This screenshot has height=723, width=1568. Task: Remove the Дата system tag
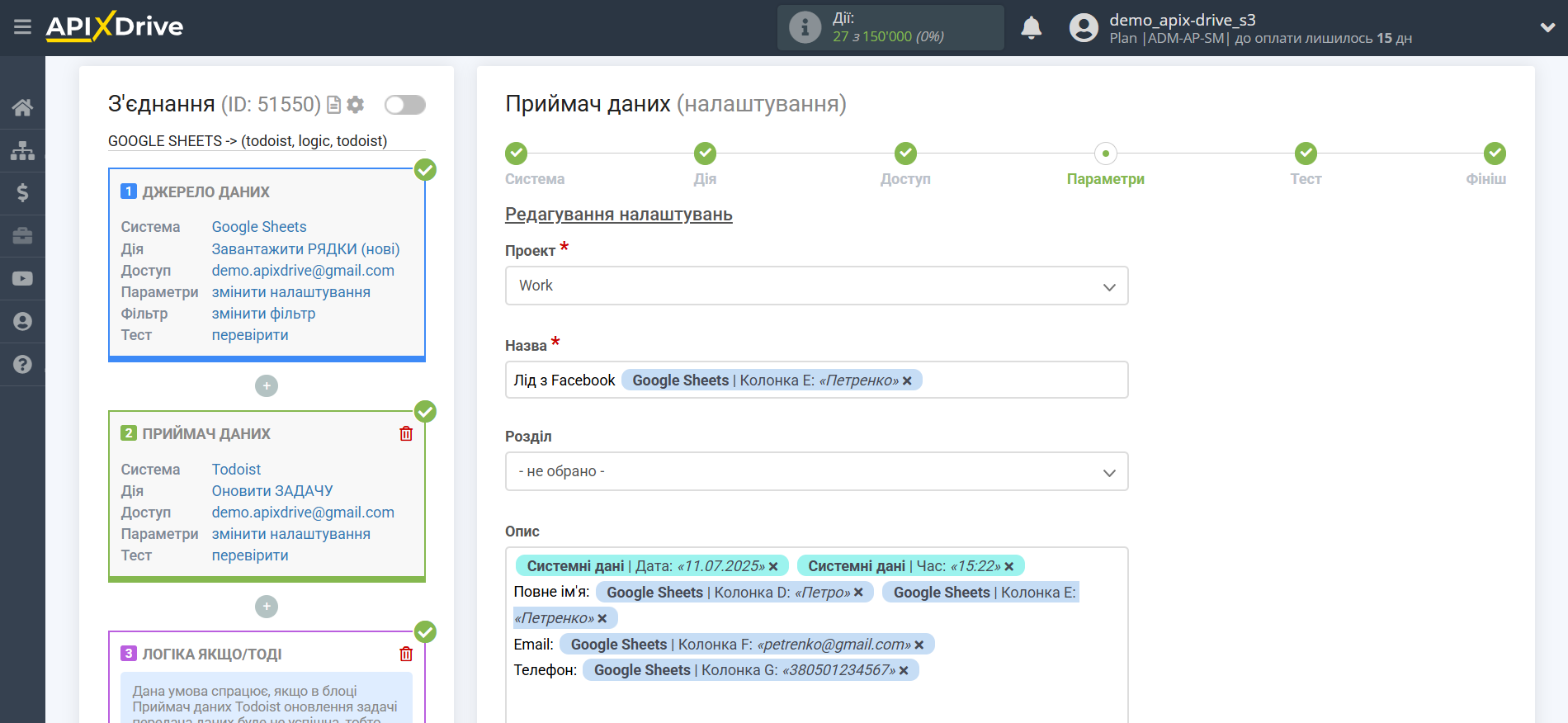point(773,566)
